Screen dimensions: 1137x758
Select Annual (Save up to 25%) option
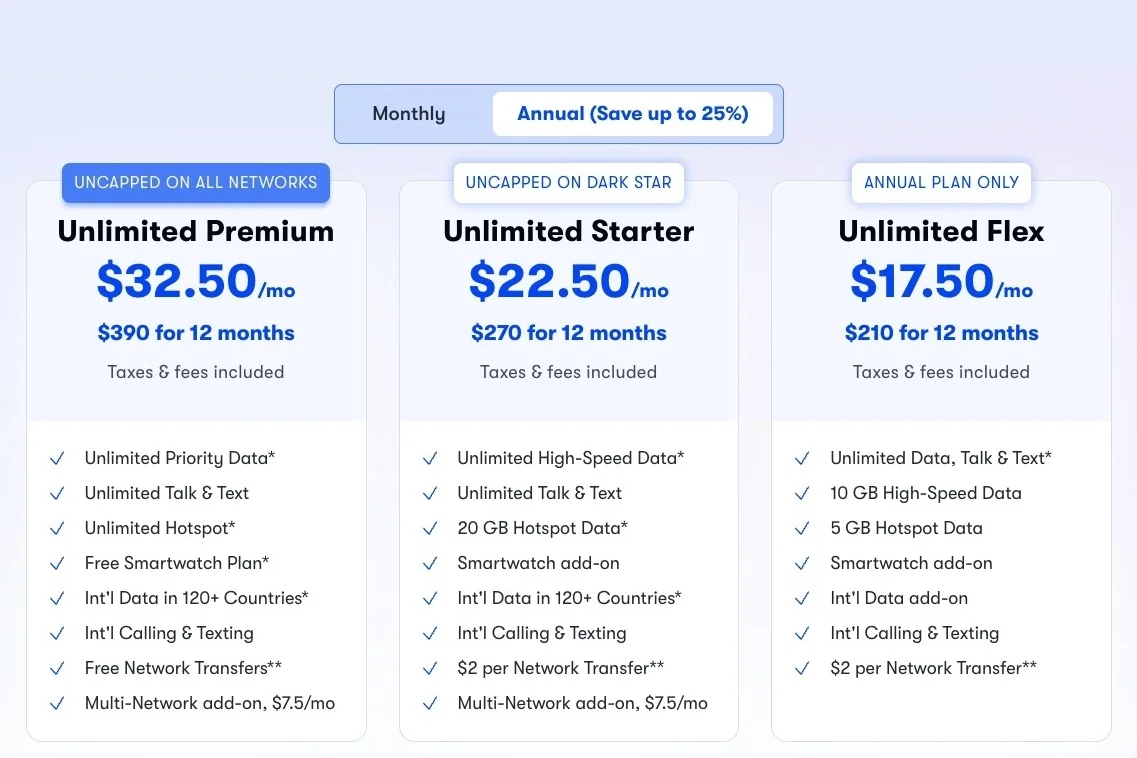632,114
